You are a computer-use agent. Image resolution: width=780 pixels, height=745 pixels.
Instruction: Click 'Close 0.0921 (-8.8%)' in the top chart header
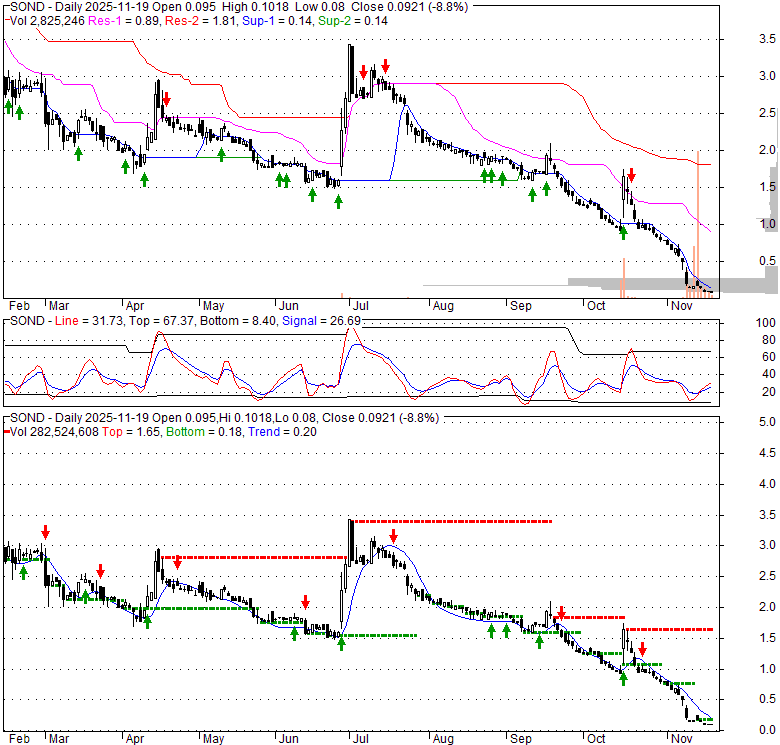[409, 7]
